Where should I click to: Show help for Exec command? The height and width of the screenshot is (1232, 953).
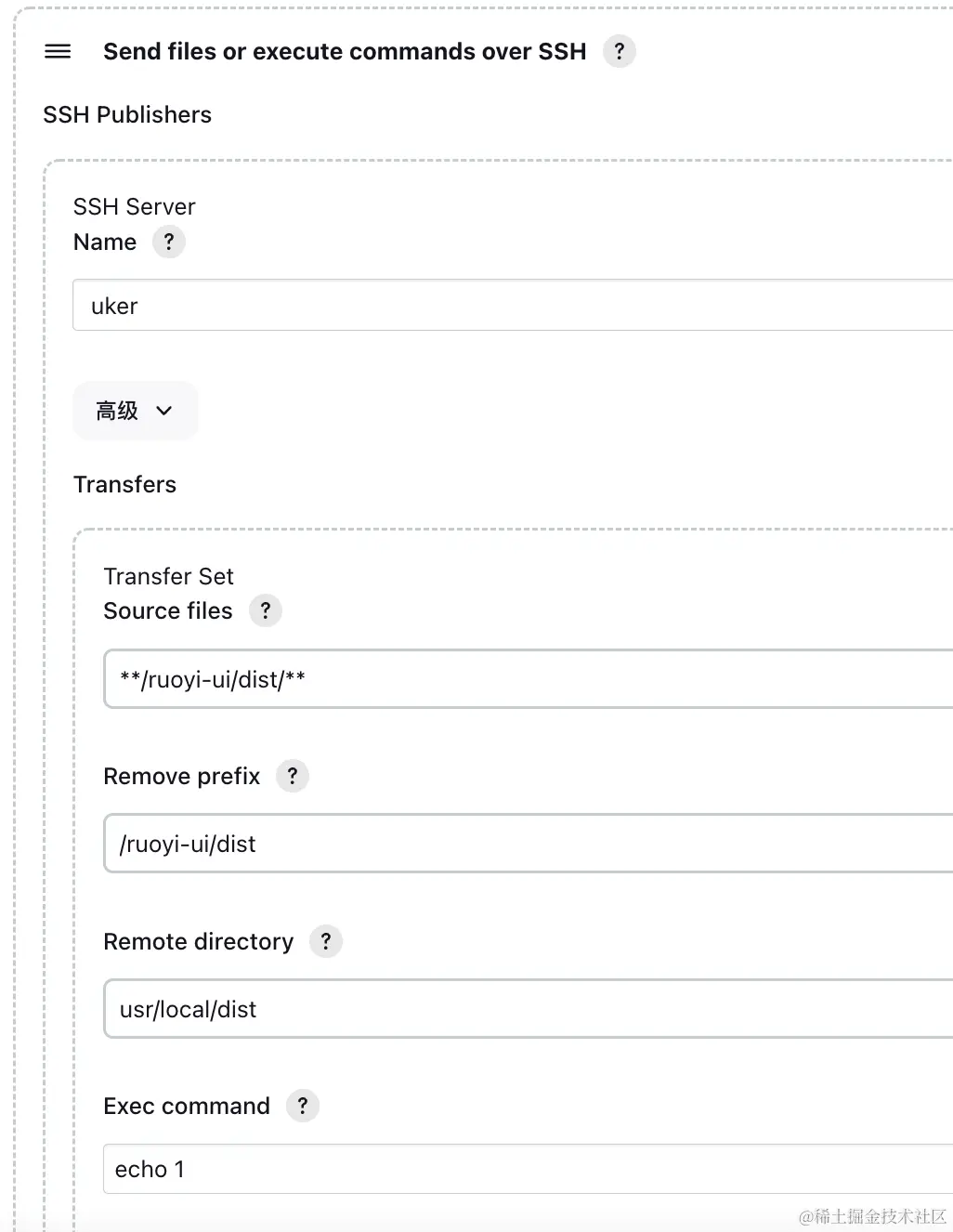[x=302, y=1106]
